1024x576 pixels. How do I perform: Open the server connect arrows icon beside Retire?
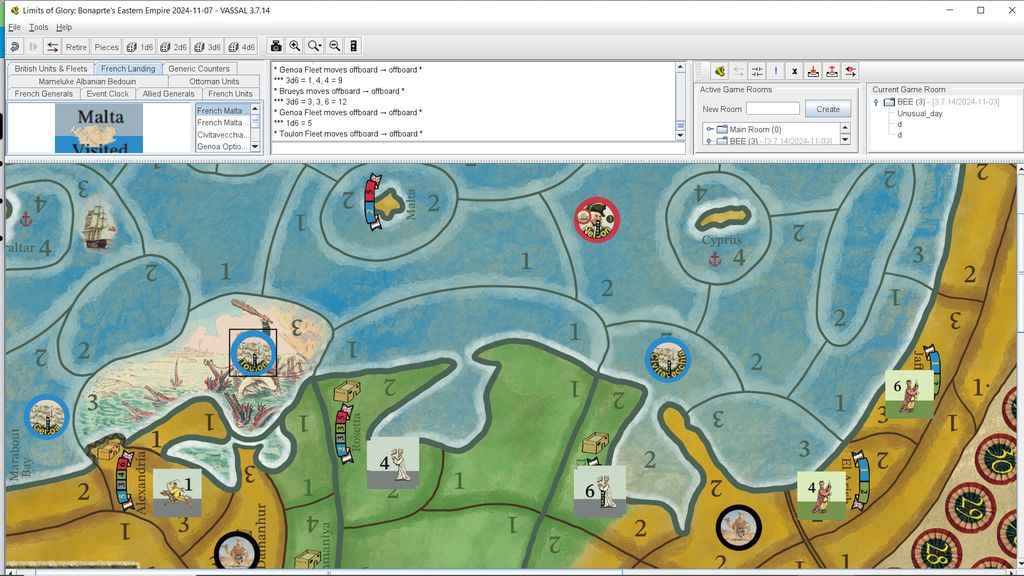coord(52,46)
